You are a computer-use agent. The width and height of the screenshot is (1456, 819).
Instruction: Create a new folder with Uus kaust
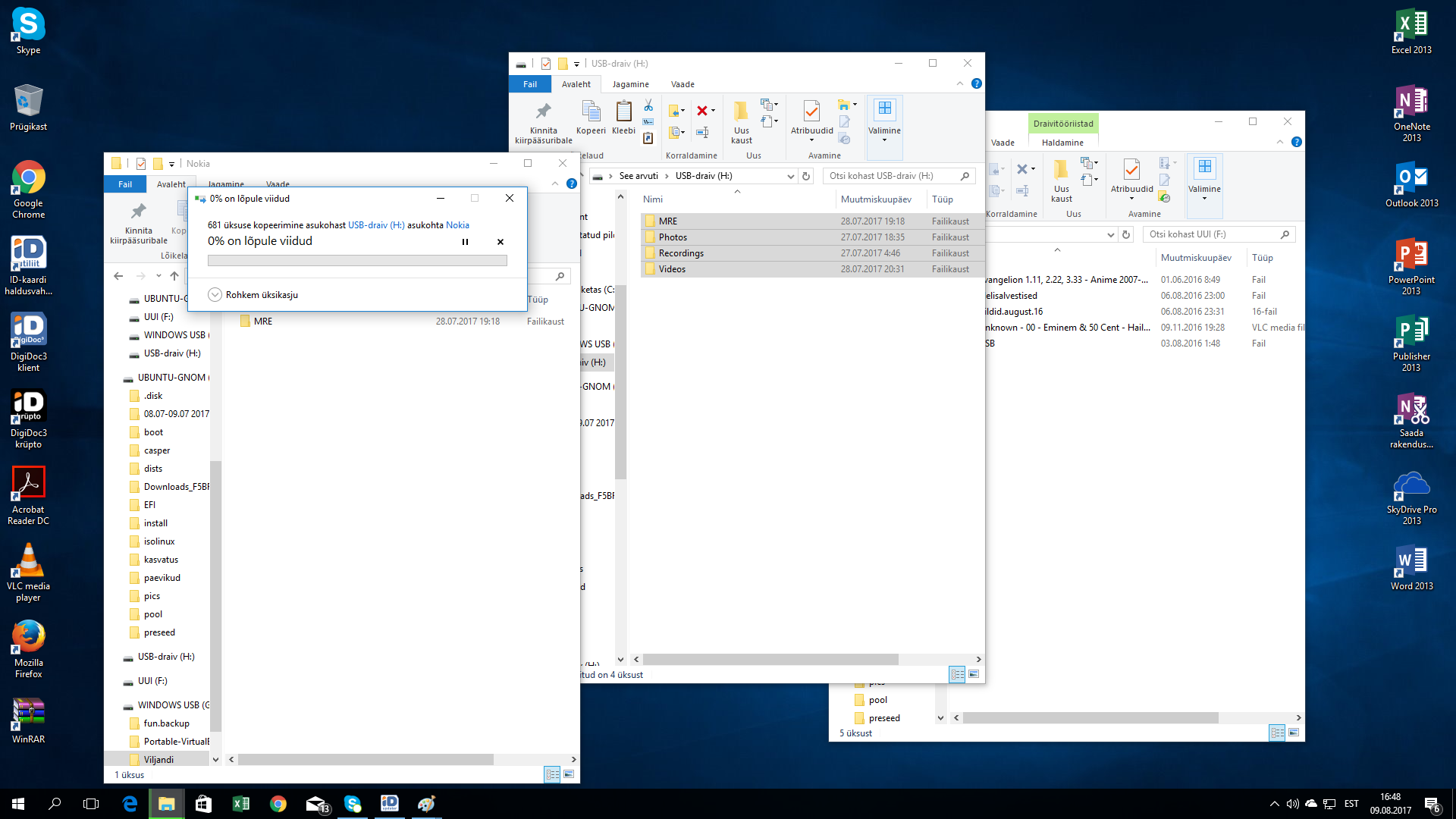pos(741,121)
